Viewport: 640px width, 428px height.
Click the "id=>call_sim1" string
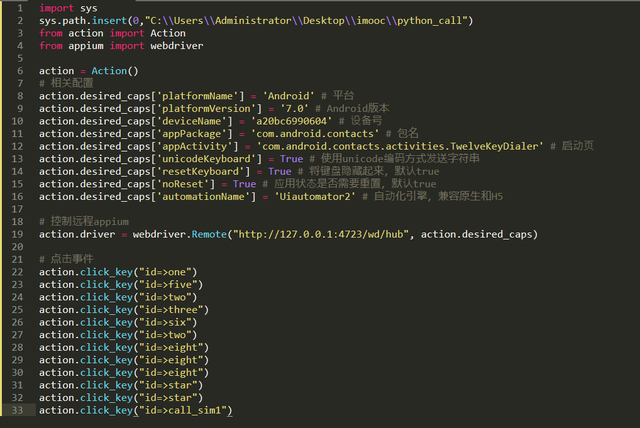182,410
